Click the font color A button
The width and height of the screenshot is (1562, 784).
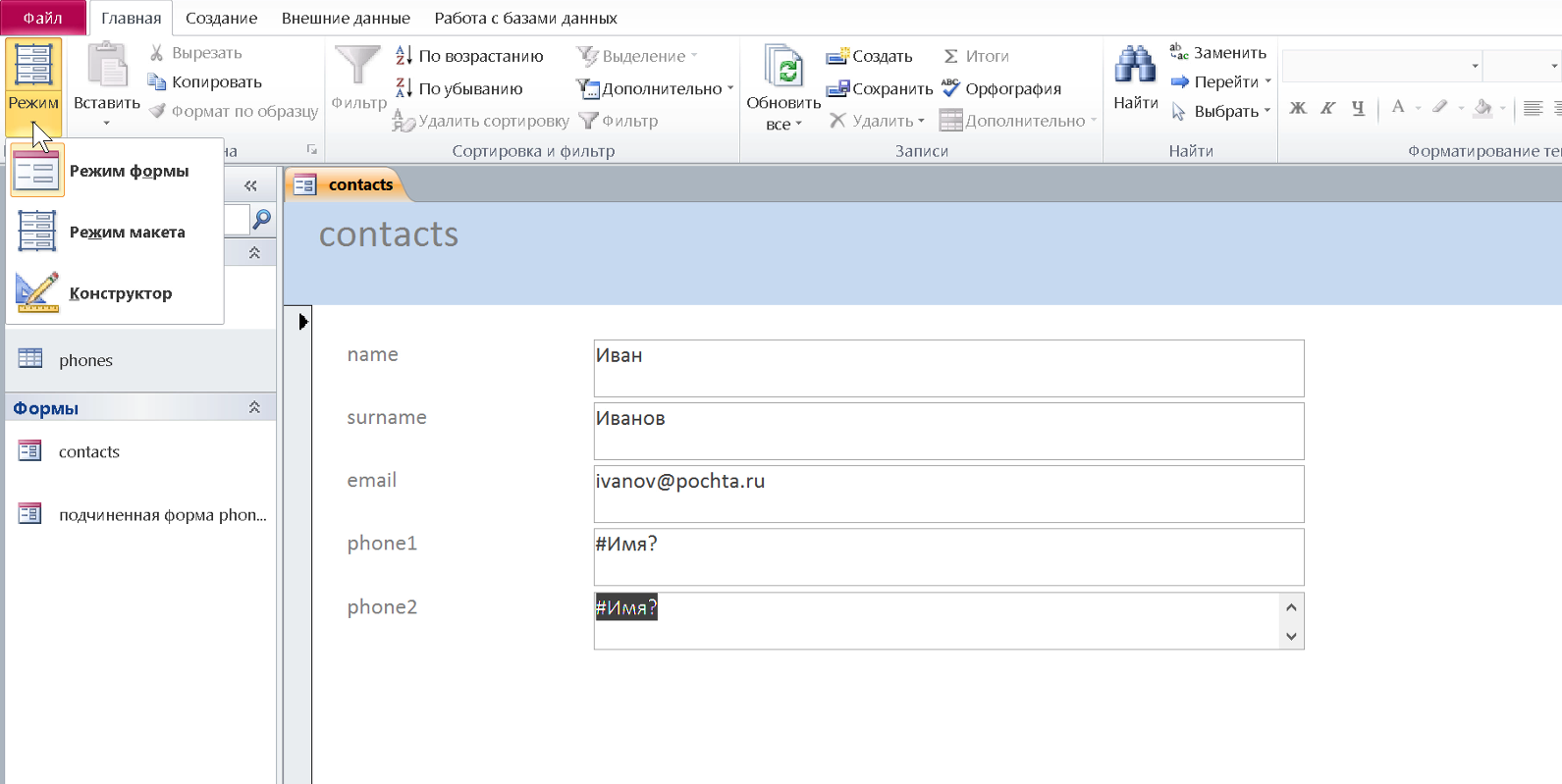(1398, 108)
